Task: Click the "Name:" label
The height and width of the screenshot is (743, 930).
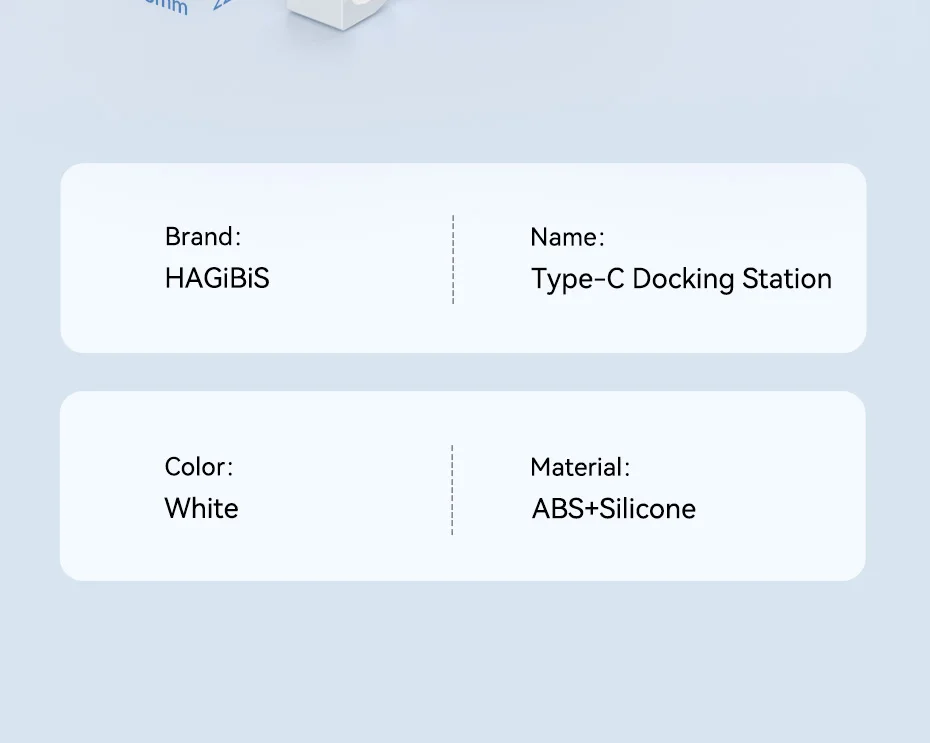Action: [x=567, y=237]
